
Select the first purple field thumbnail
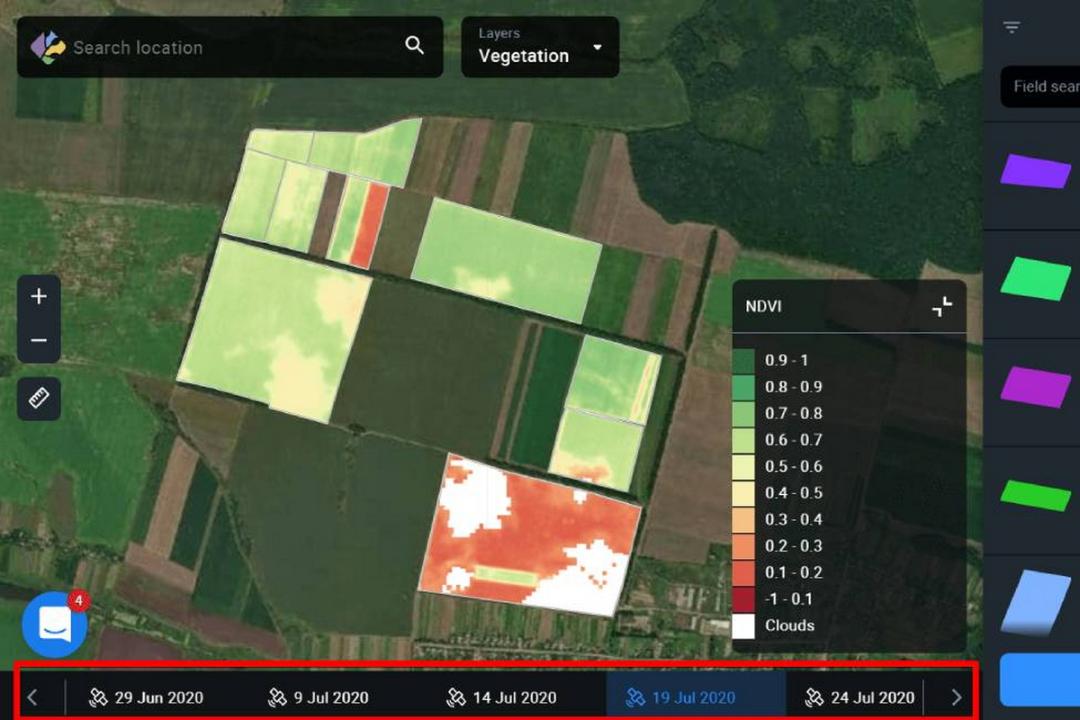pos(1035,171)
